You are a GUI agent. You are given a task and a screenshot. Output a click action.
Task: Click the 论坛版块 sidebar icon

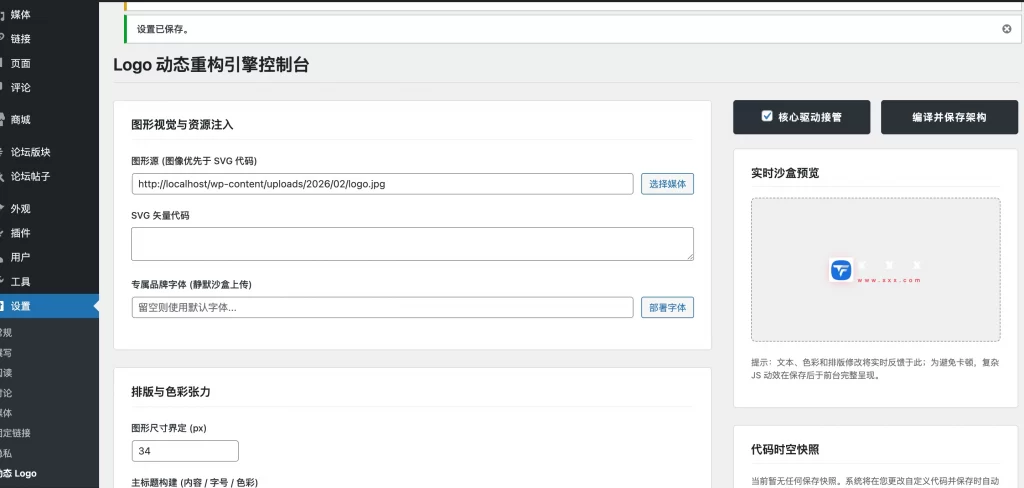click(3, 152)
